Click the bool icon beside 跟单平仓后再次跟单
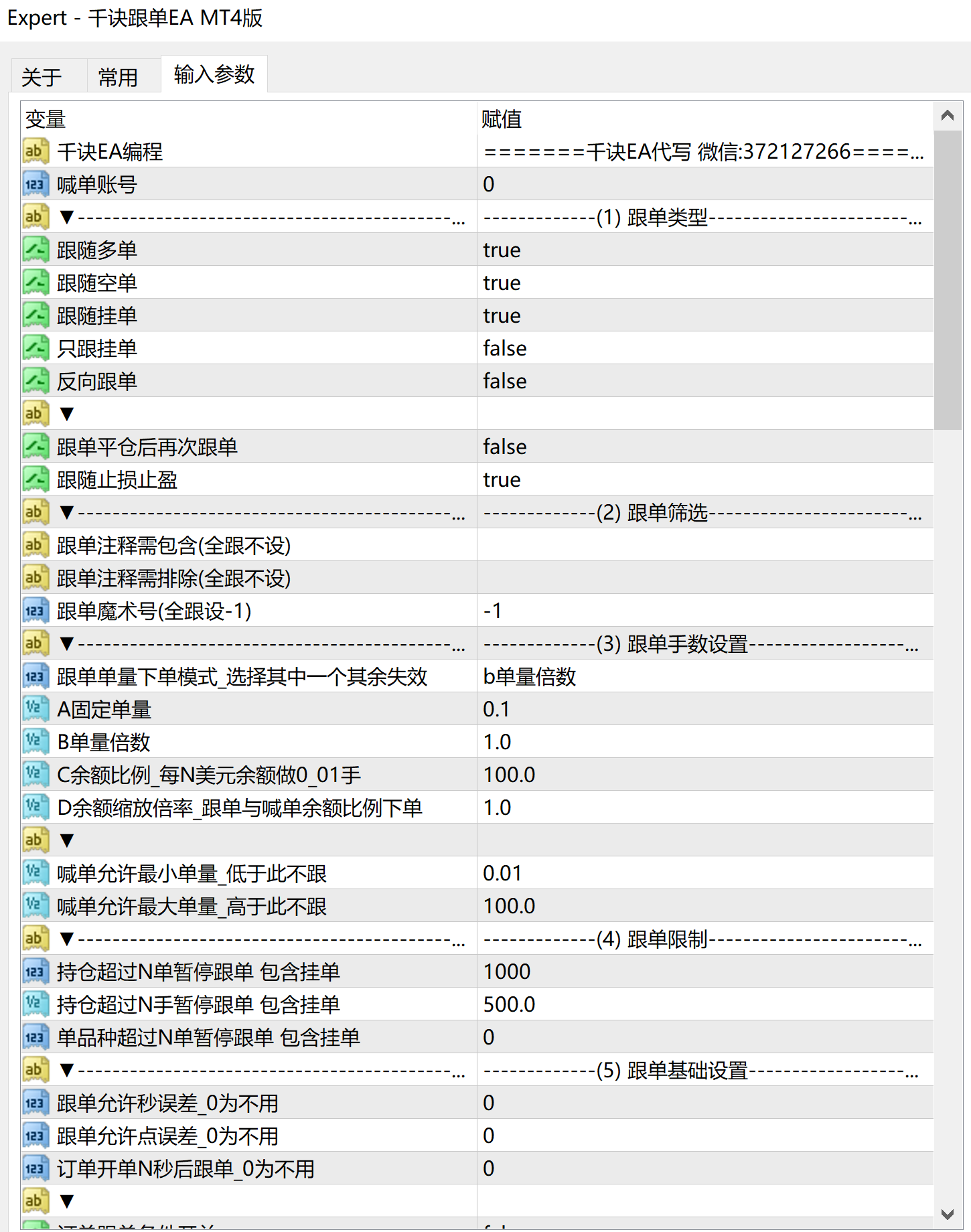This screenshot has width=971, height=1232. coord(35,447)
